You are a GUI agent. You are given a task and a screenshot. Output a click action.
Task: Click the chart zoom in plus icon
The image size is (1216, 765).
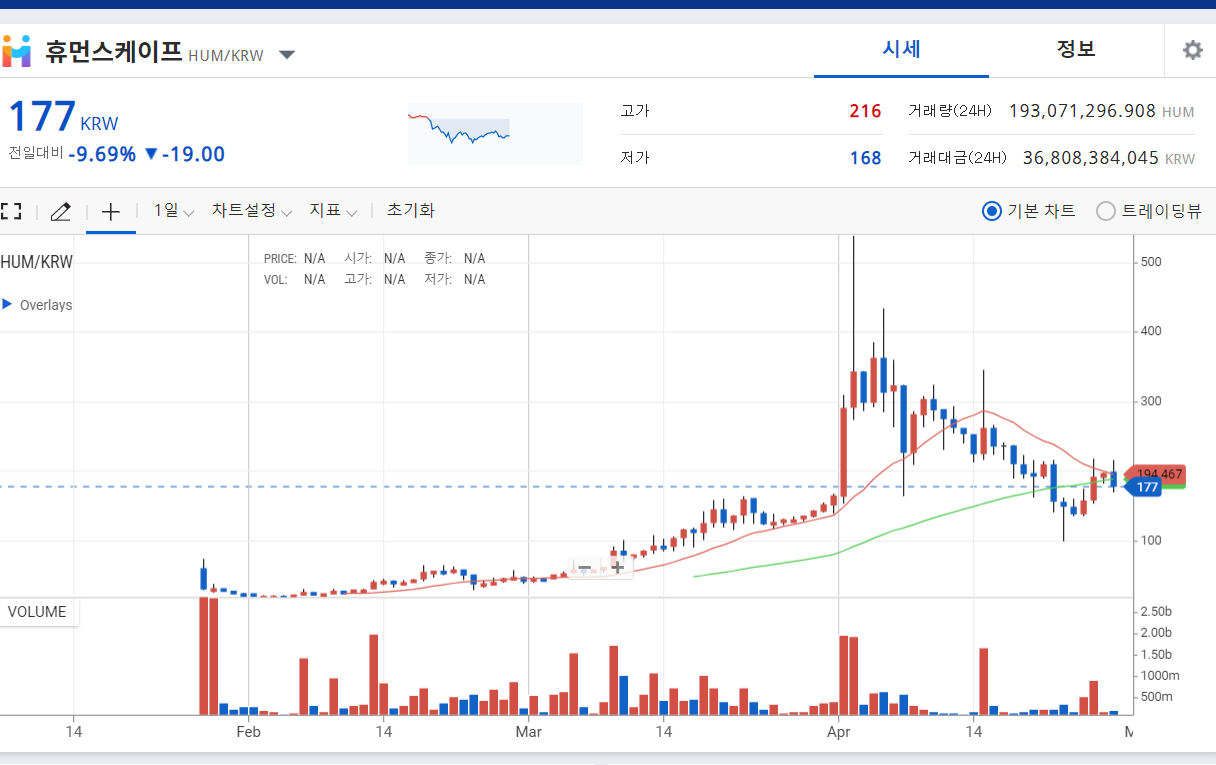(x=617, y=568)
